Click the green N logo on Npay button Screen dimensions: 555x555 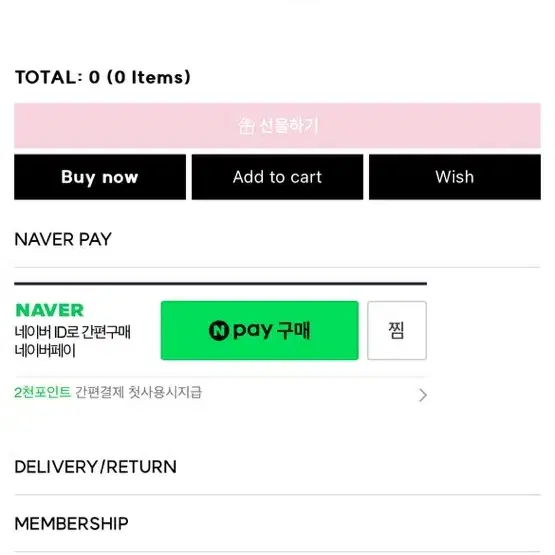(x=218, y=331)
